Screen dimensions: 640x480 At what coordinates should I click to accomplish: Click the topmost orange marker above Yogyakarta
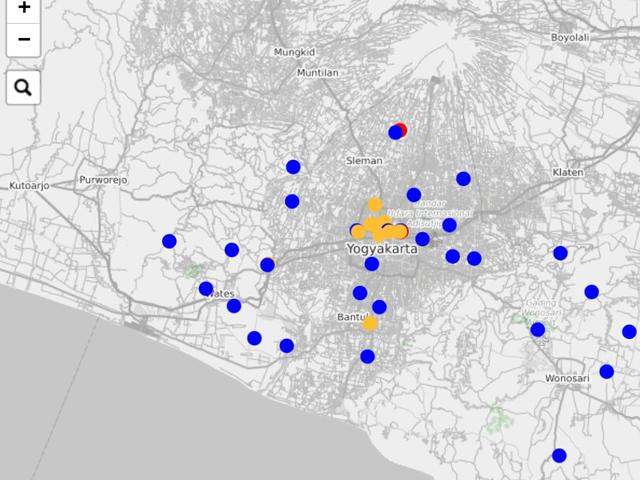coord(375,205)
